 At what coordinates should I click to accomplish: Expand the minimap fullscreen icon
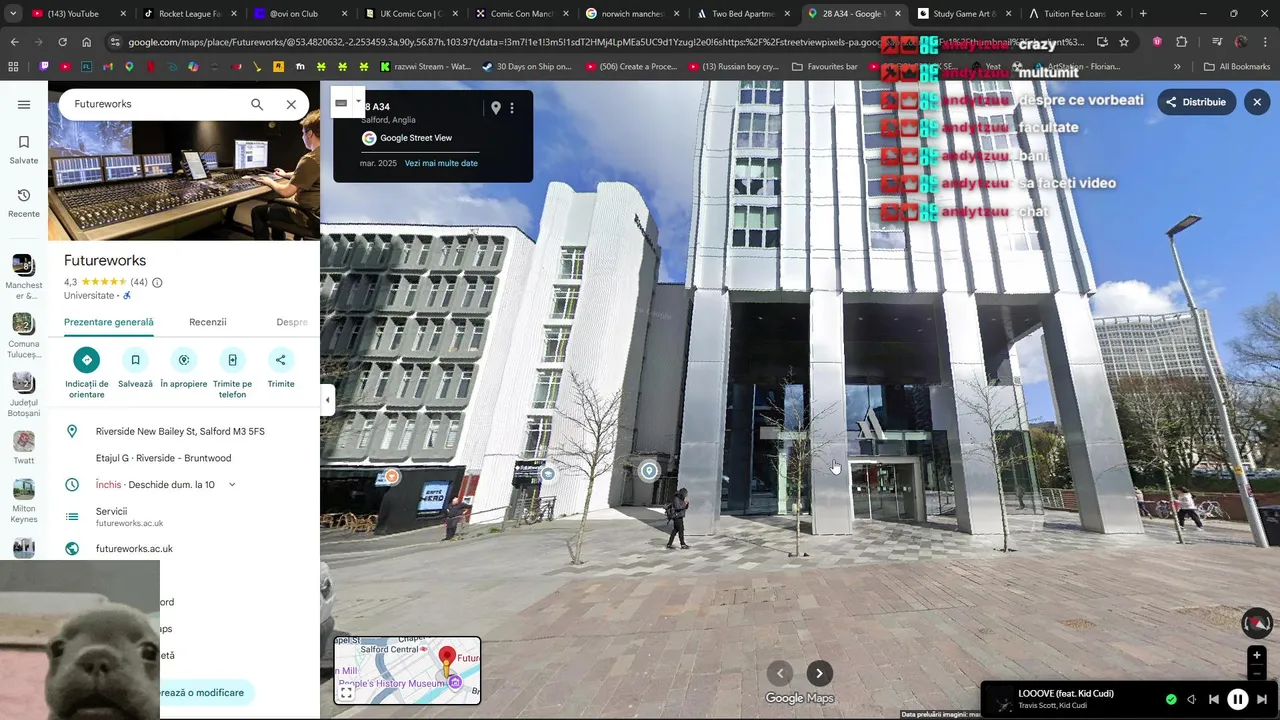(346, 692)
